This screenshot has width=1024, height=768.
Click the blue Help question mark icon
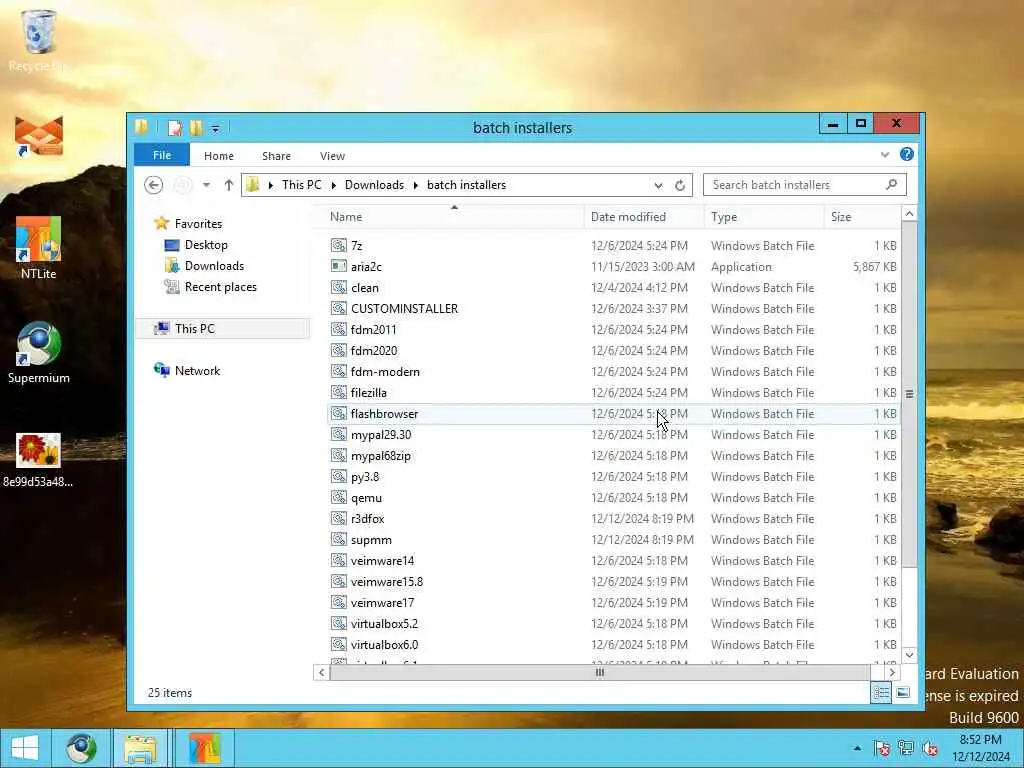pyautogui.click(x=906, y=154)
